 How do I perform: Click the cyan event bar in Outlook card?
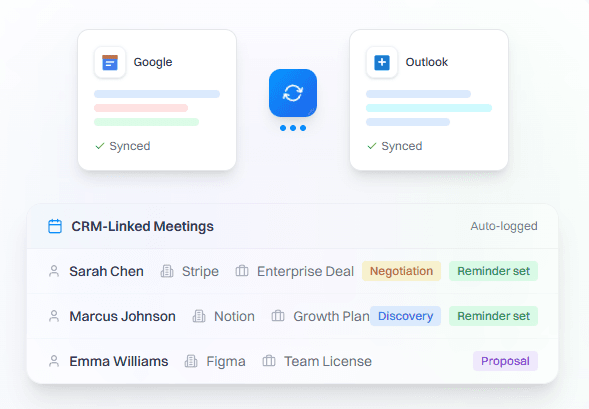[429, 108]
